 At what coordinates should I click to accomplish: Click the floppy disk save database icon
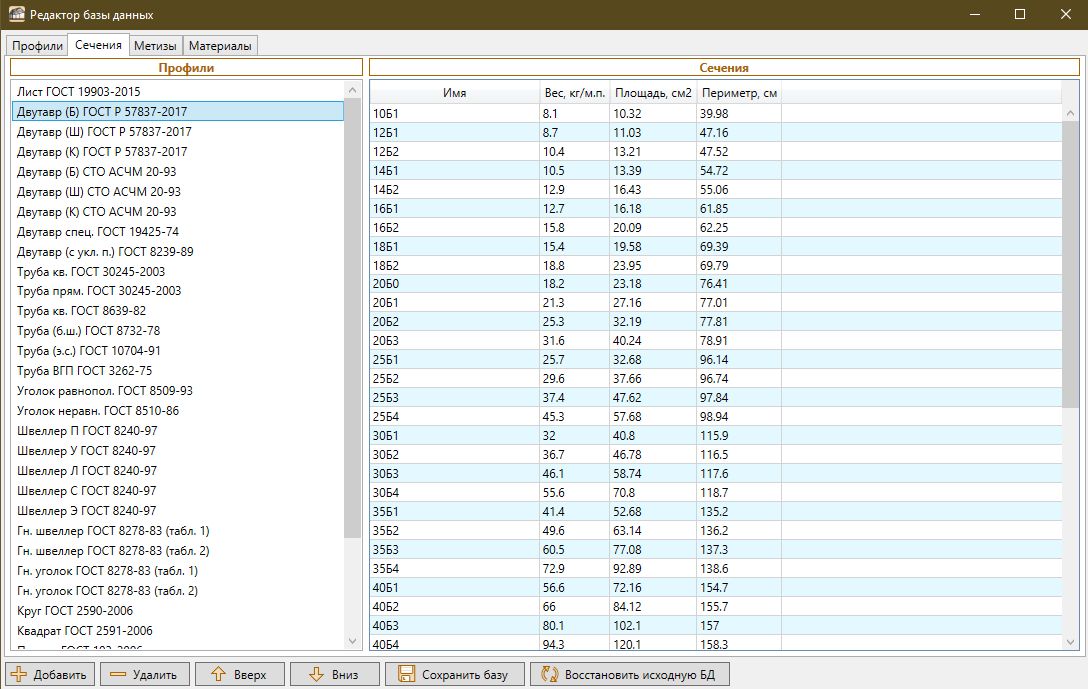tap(406, 674)
